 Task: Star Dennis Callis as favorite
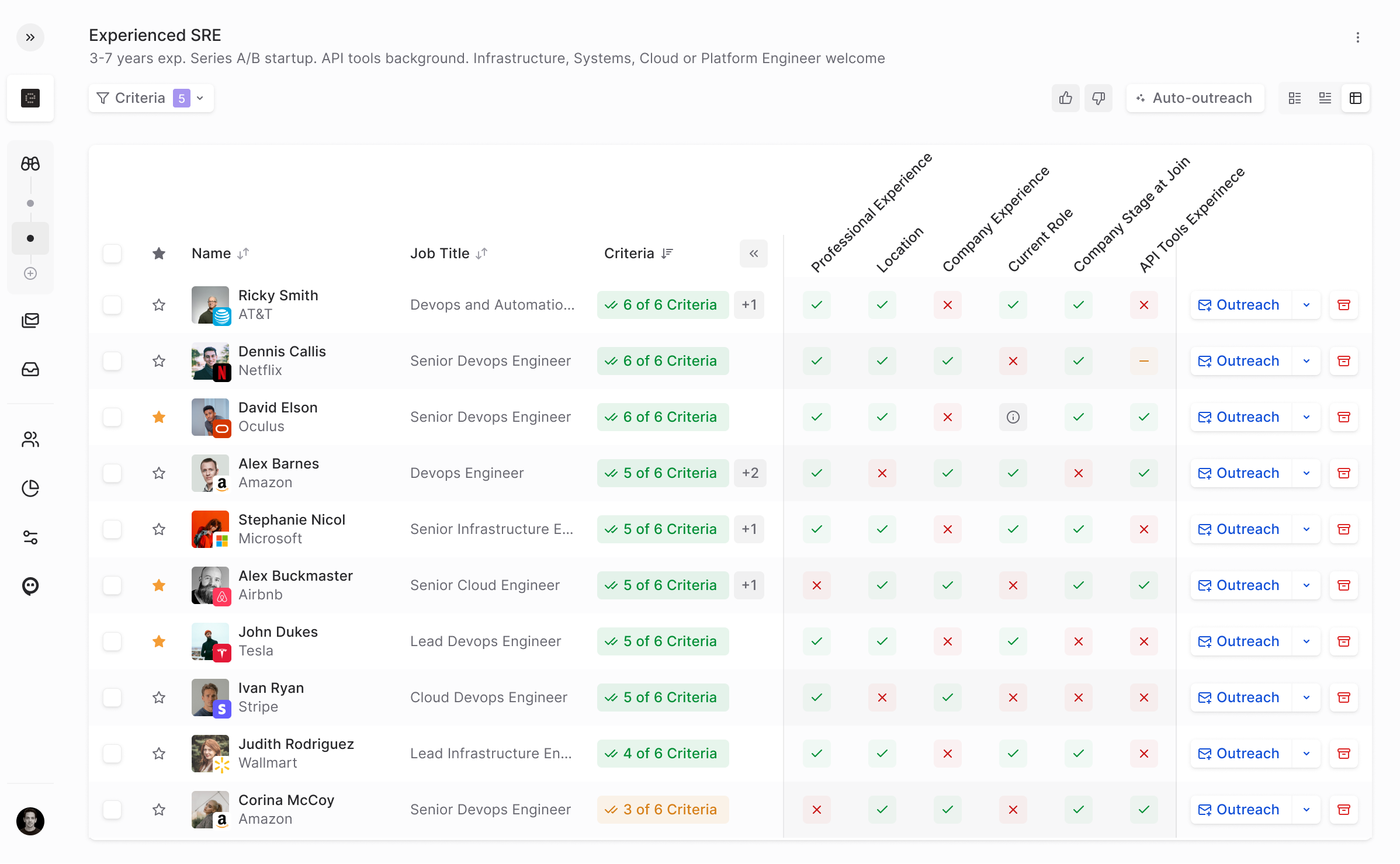159,361
